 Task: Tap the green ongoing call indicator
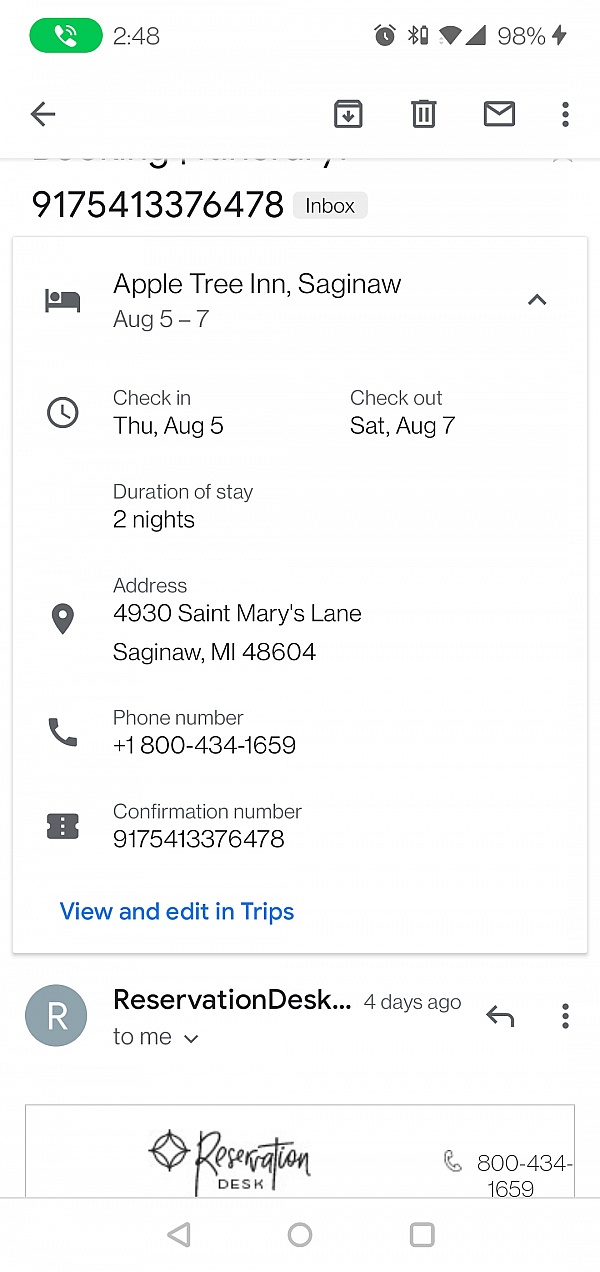(x=66, y=36)
